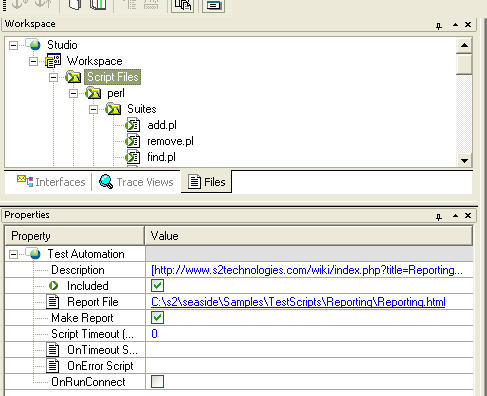Close the Workspace panel

pos(468,25)
